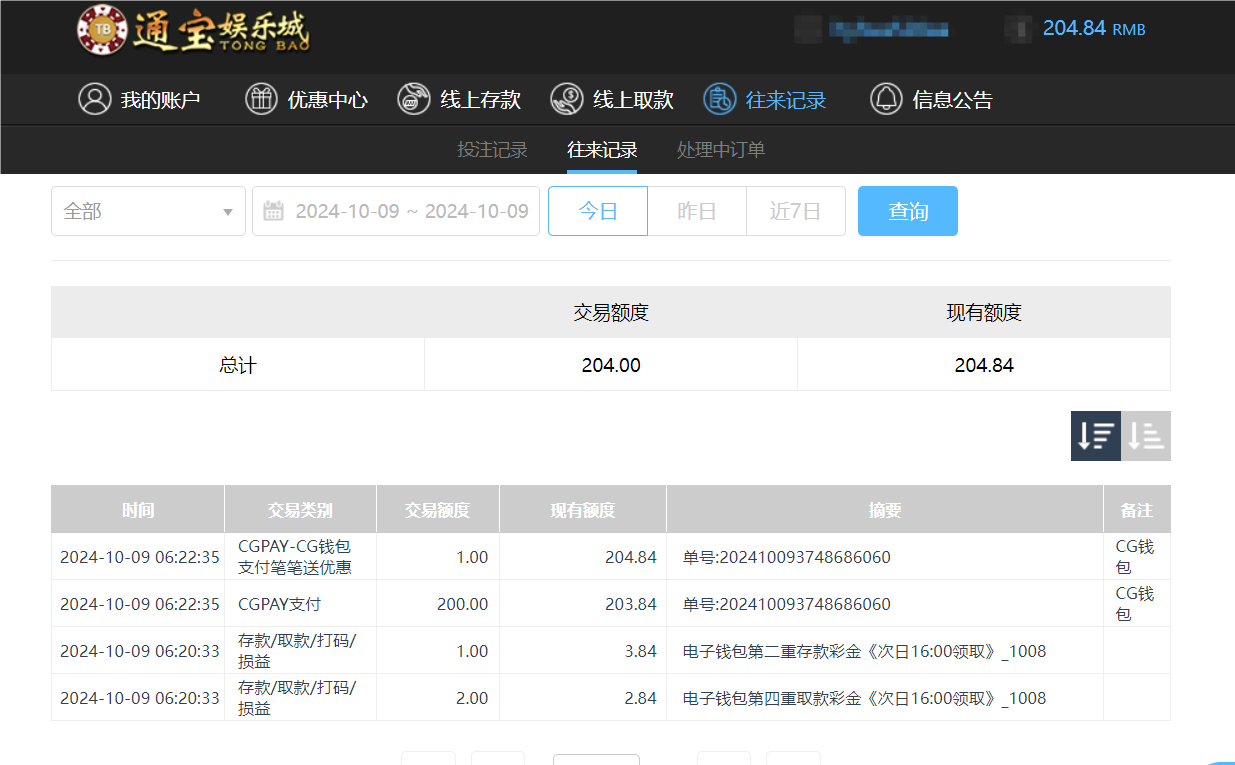Expand the arrow on the 全部 selector
Screen dimensions: 1235x765
click(228, 210)
